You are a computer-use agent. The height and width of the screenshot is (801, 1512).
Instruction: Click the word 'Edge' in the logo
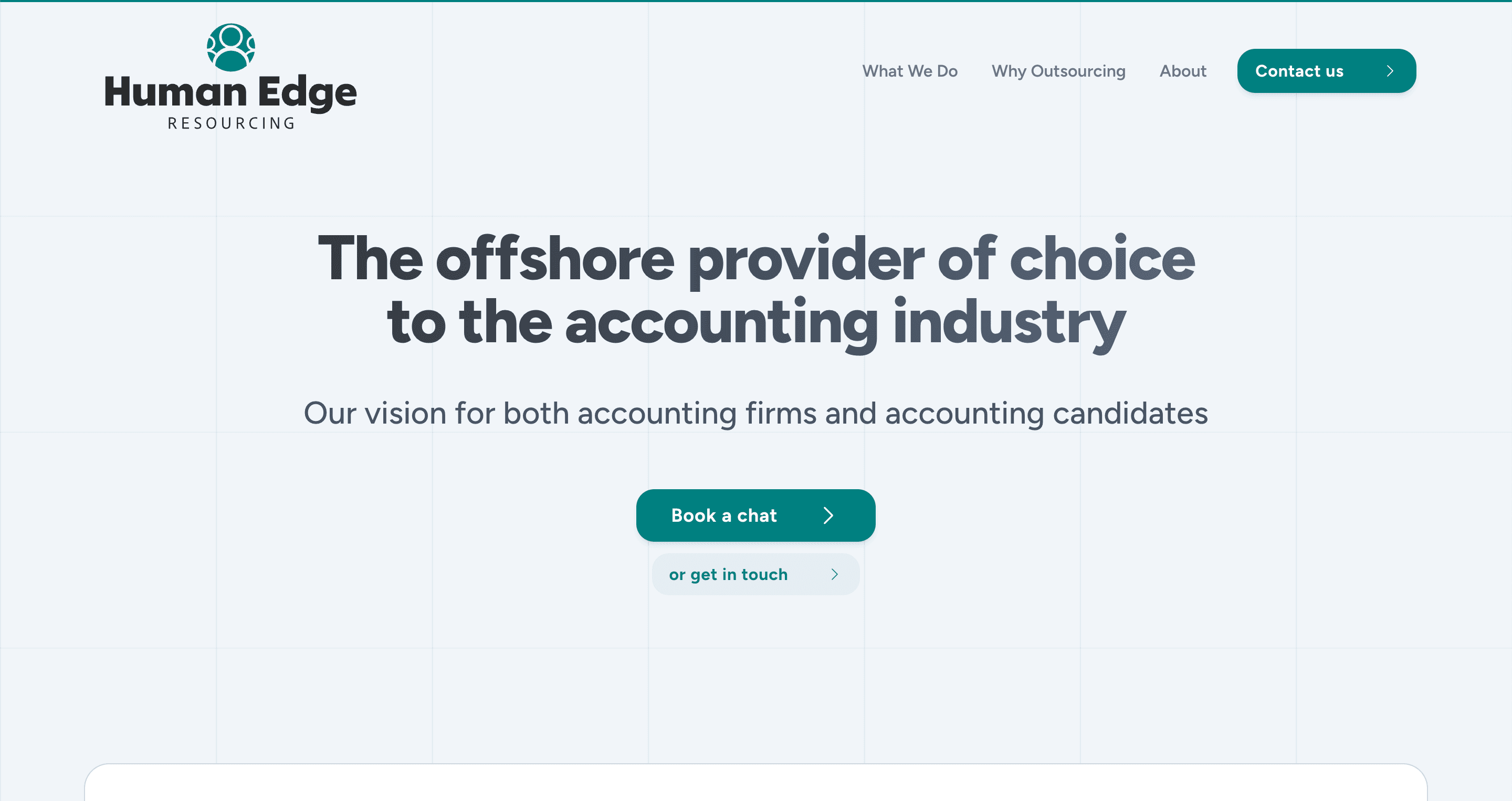pyautogui.click(x=307, y=93)
